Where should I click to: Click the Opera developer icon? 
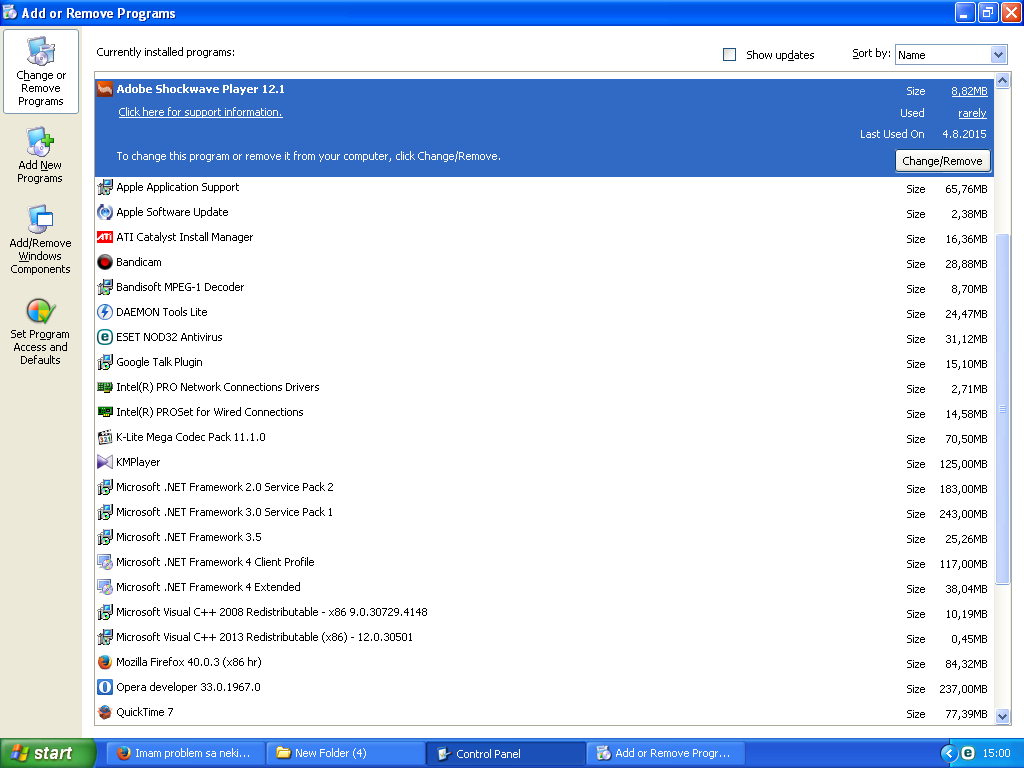click(104, 687)
